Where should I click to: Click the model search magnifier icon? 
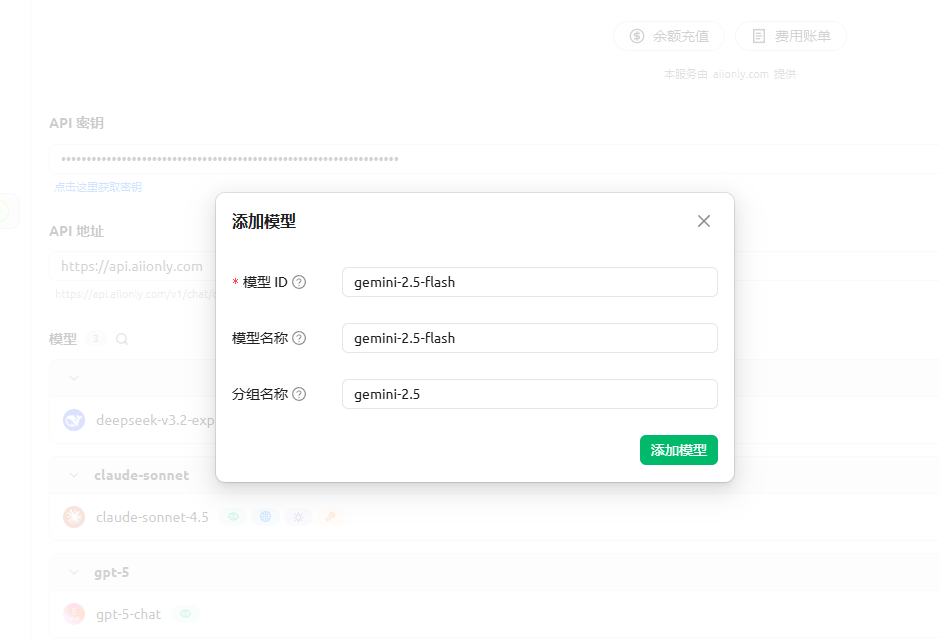122,339
